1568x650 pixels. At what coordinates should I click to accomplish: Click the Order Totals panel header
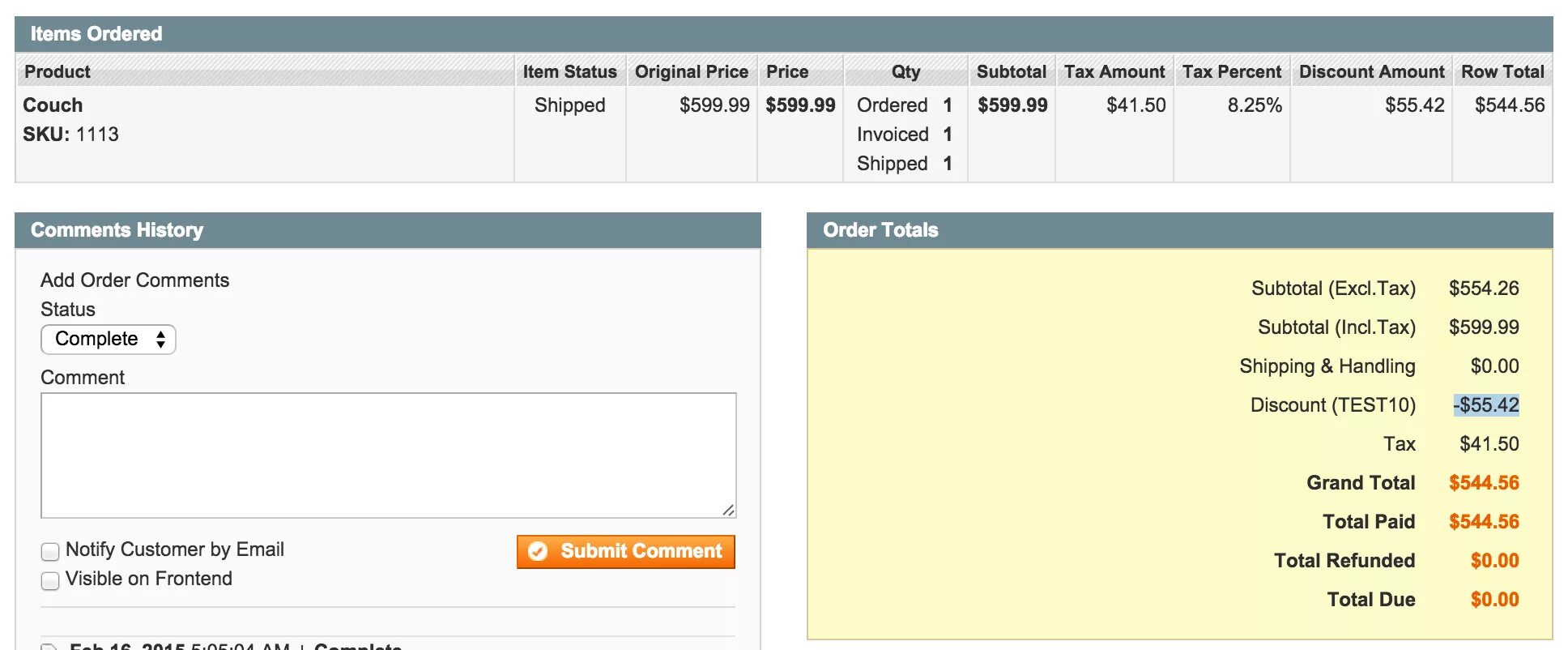(880, 230)
